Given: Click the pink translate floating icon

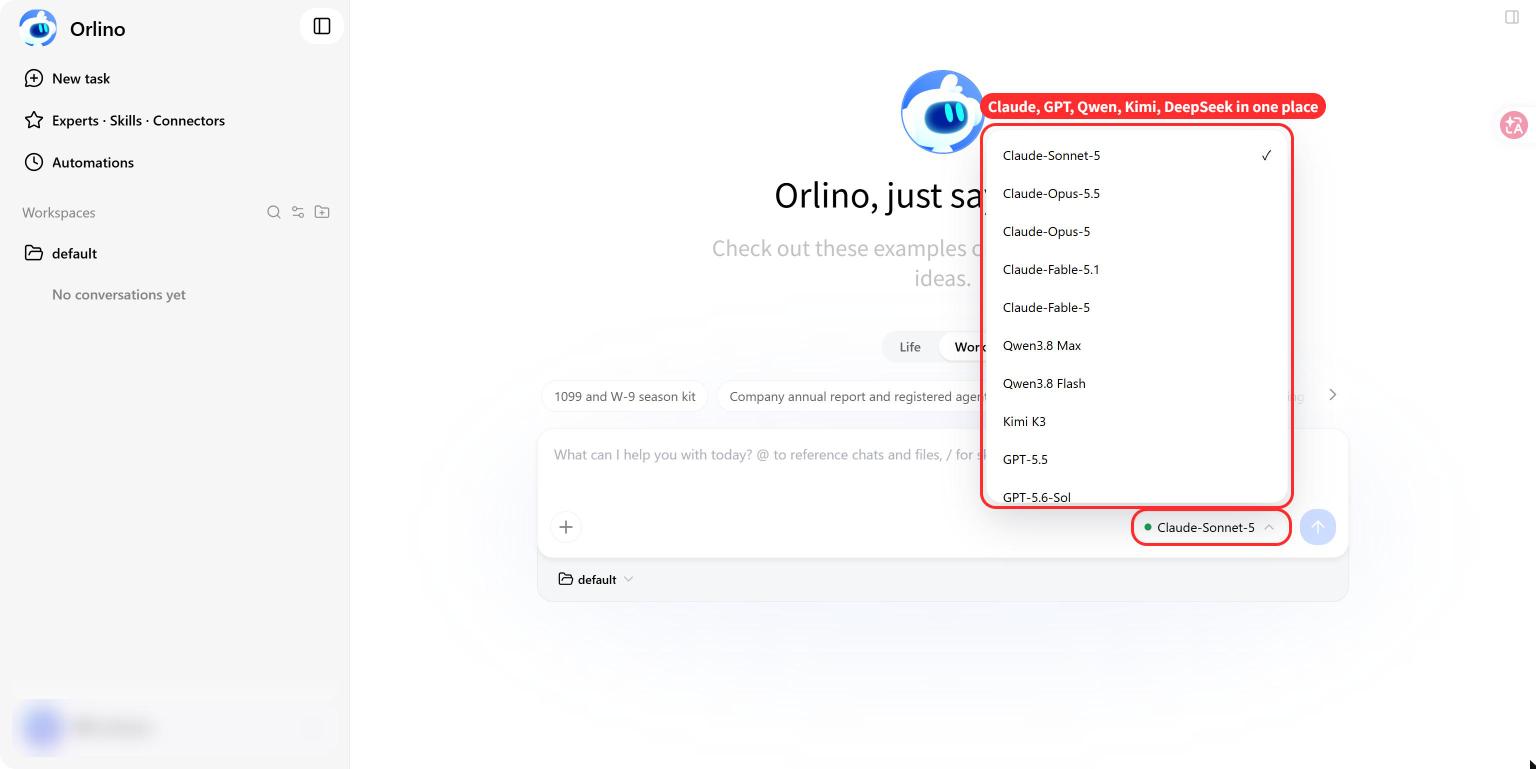Looking at the screenshot, I should (1513, 125).
